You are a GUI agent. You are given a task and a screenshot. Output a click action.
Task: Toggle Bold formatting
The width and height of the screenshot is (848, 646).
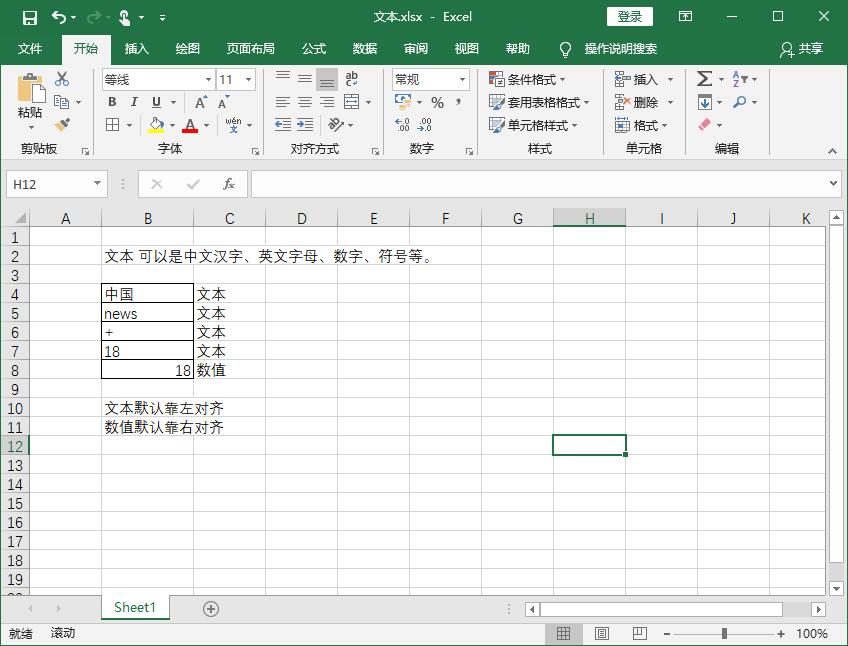112,103
